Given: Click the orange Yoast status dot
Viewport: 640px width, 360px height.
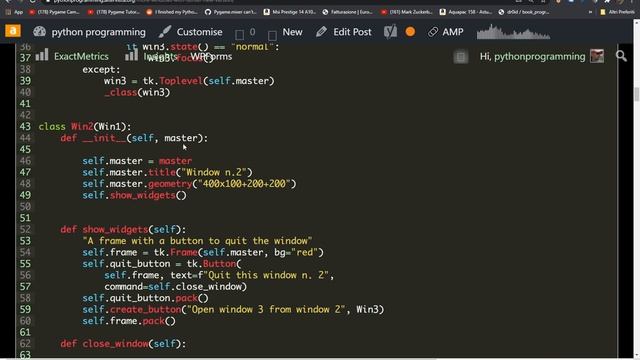Looking at the screenshot, I should click(410, 32).
